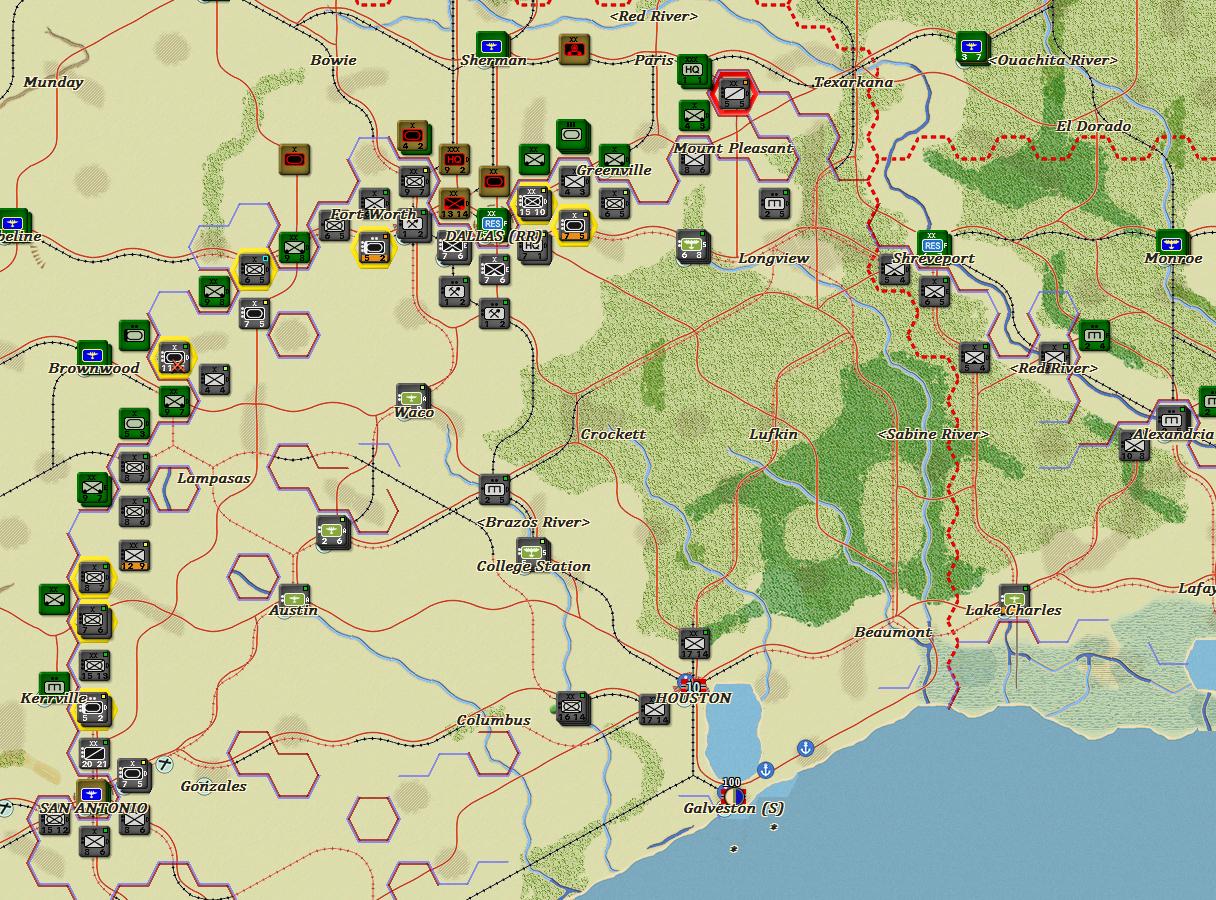
Task: Select the orange-banded 12-9 unit
Action: 134,555
